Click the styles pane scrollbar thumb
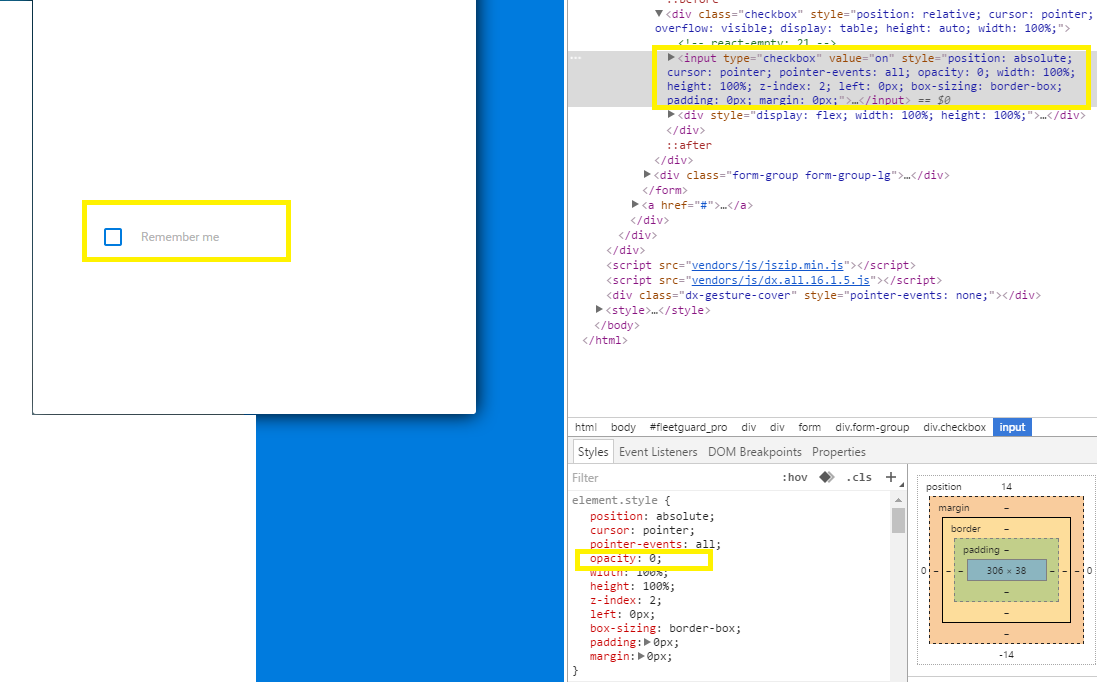 tap(898, 520)
